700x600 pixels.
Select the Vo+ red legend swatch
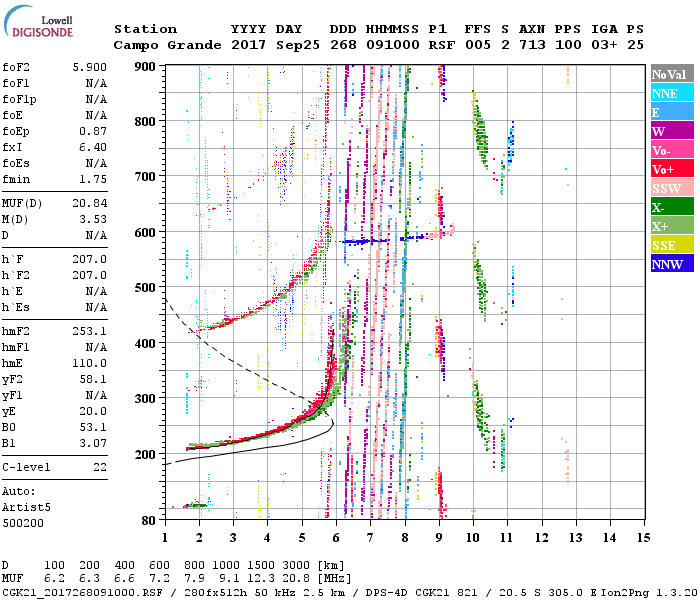click(x=672, y=169)
